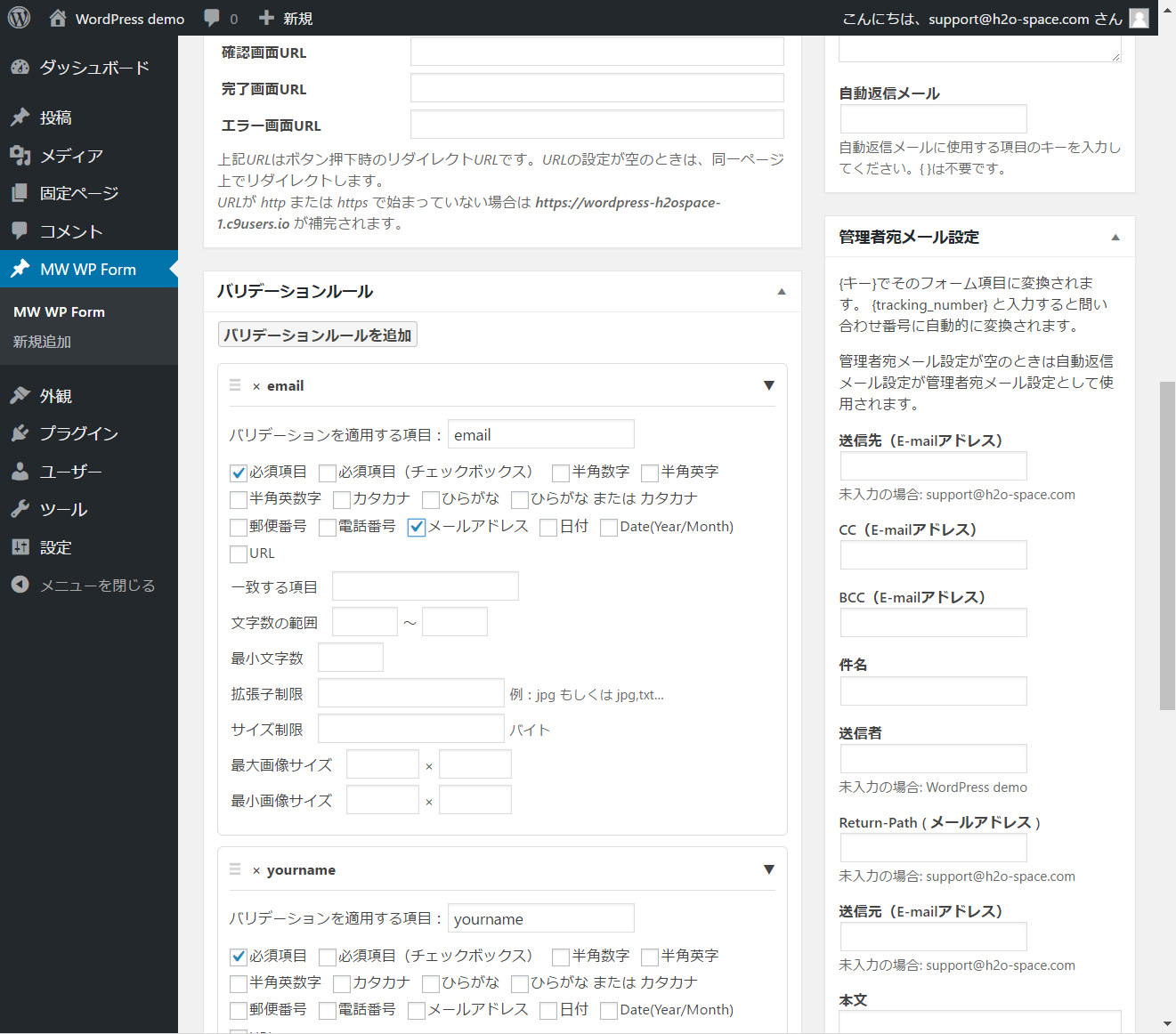Click the home icon beside WordPress demo
The height and width of the screenshot is (1034, 1176).
(x=58, y=18)
